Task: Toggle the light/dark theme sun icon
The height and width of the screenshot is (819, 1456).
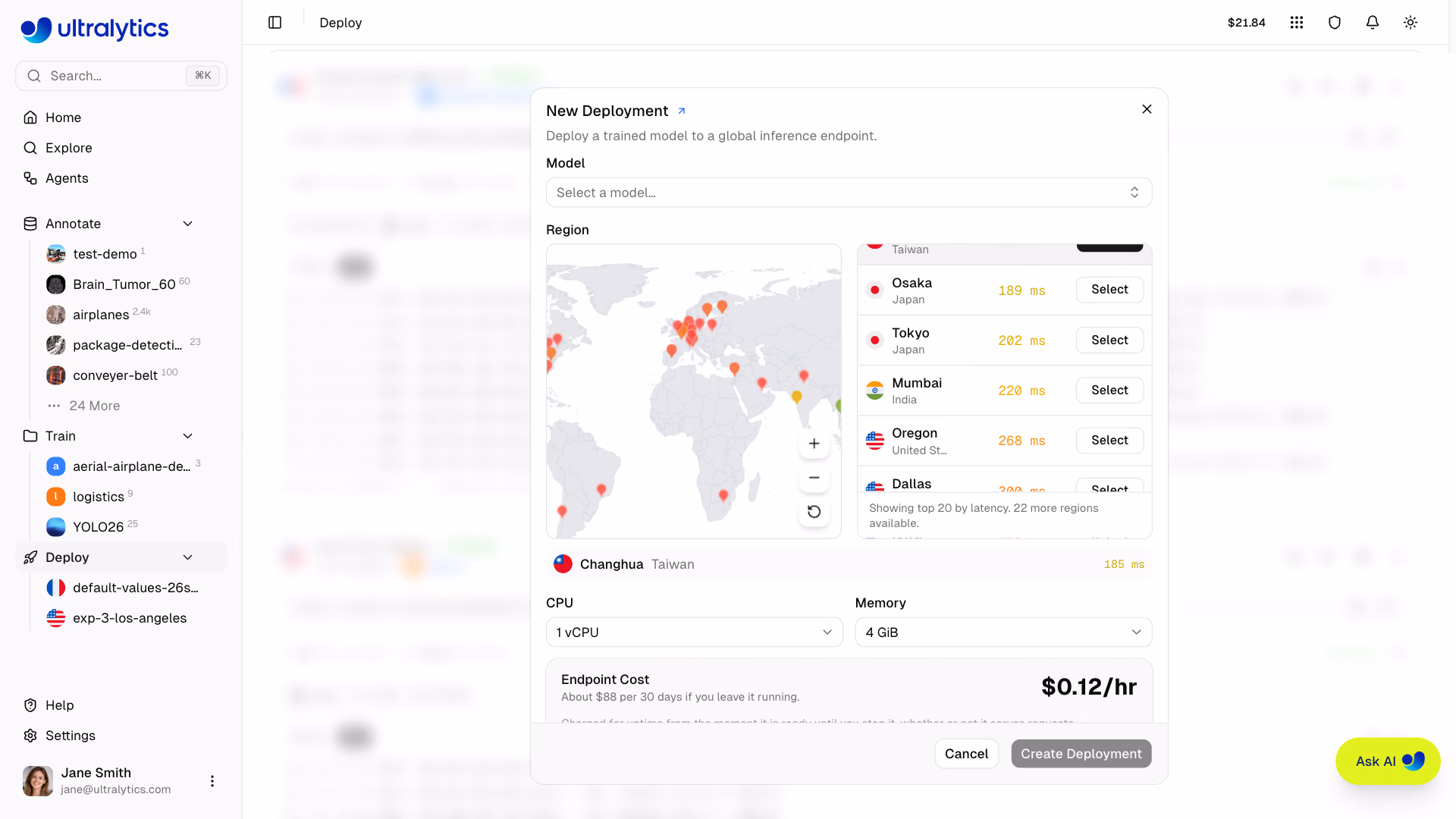Action: point(1410,23)
